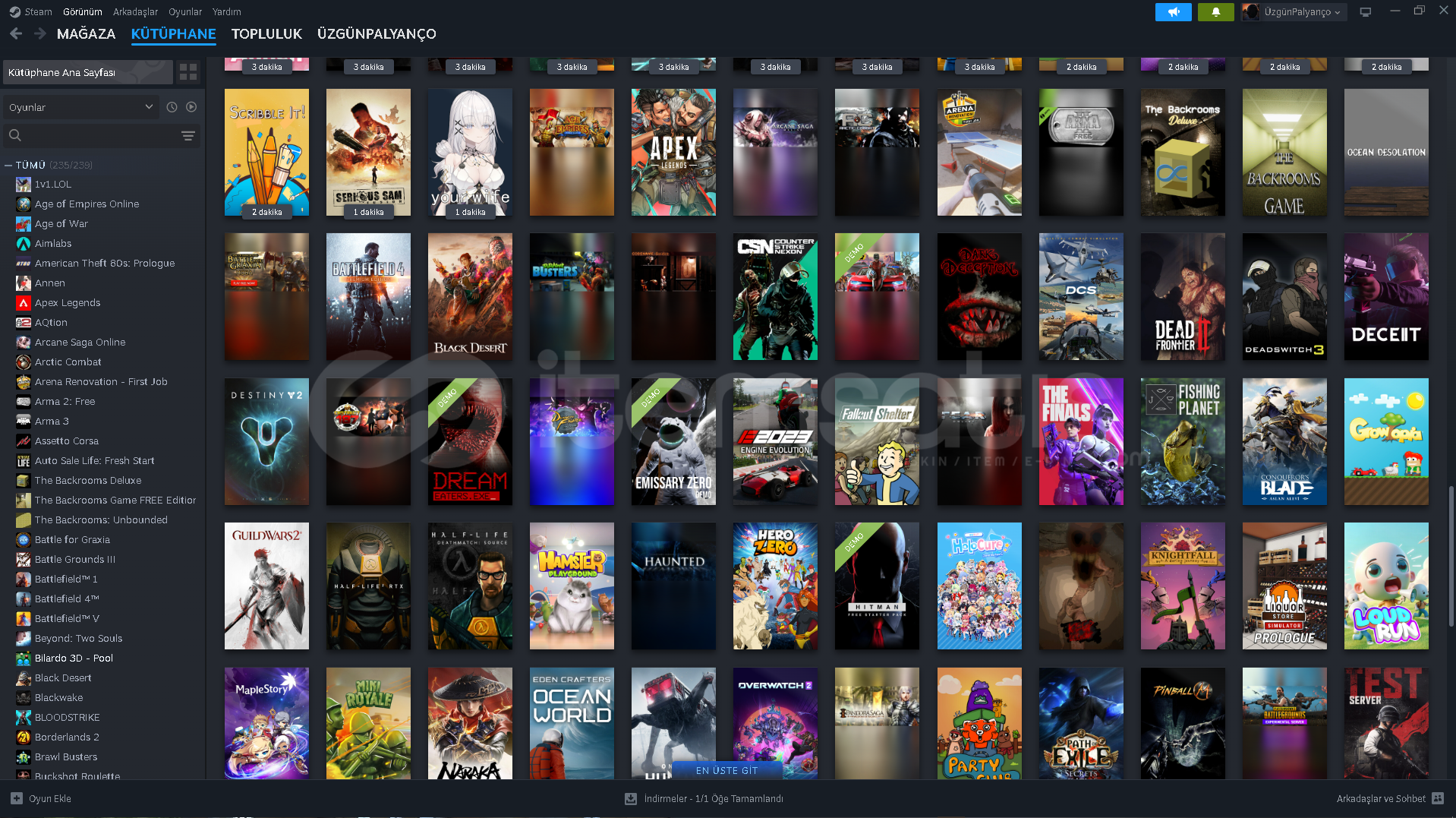The image size is (1456, 818).
Task: Open the Fallout Shelter cover thumbnail
Action: (x=877, y=441)
